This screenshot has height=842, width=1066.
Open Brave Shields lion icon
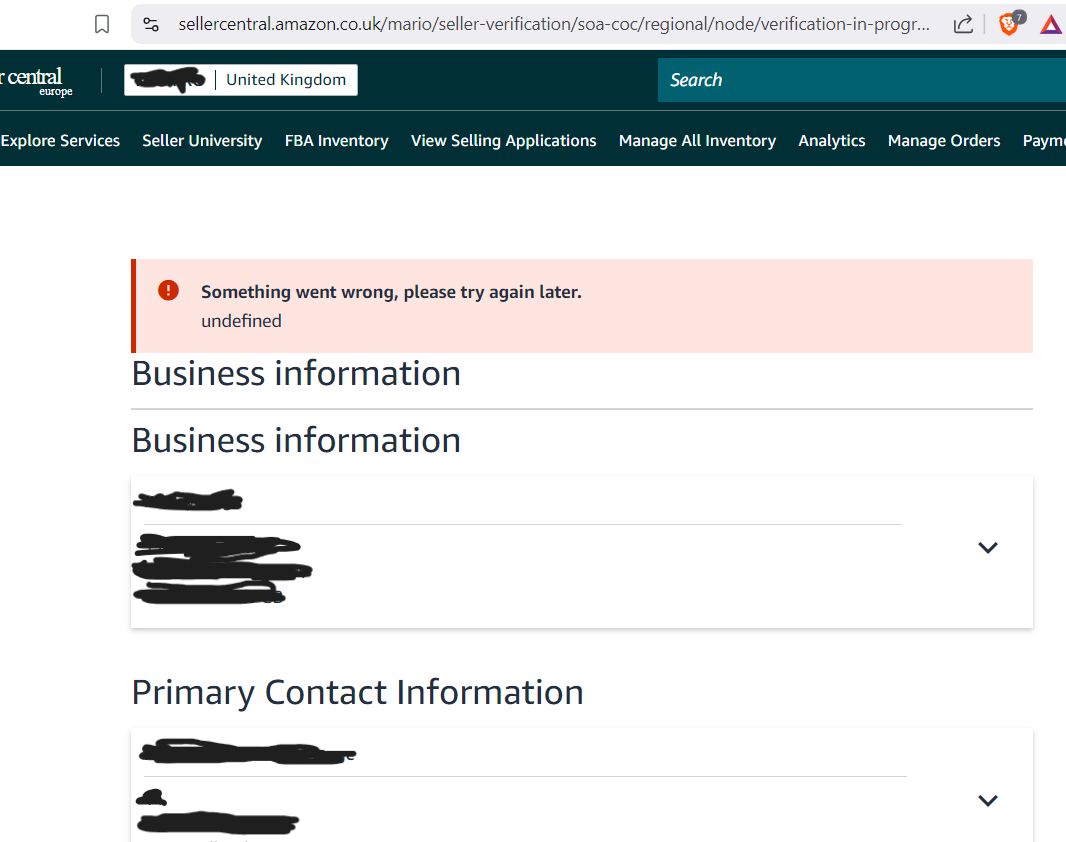click(1010, 24)
